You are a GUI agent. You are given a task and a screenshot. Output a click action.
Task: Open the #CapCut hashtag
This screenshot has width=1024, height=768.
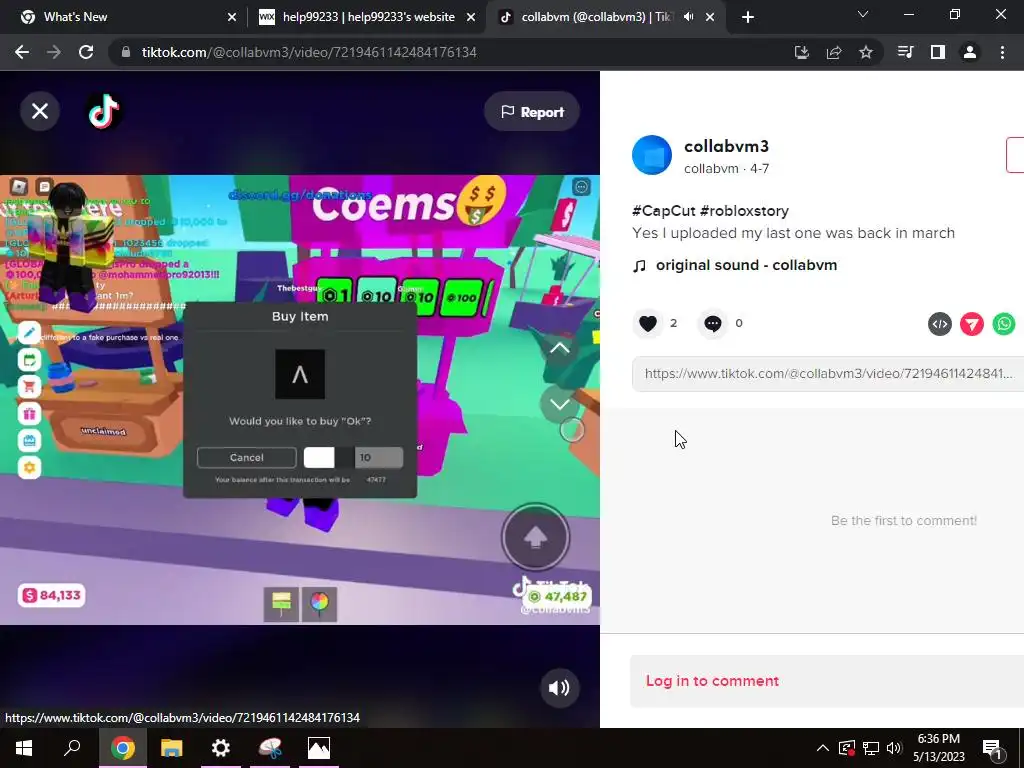coord(664,211)
